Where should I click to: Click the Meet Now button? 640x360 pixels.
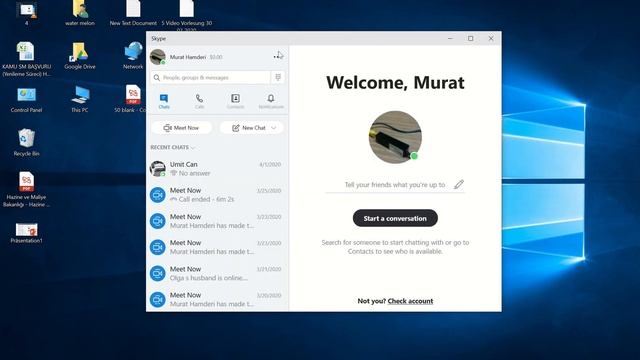click(181, 128)
